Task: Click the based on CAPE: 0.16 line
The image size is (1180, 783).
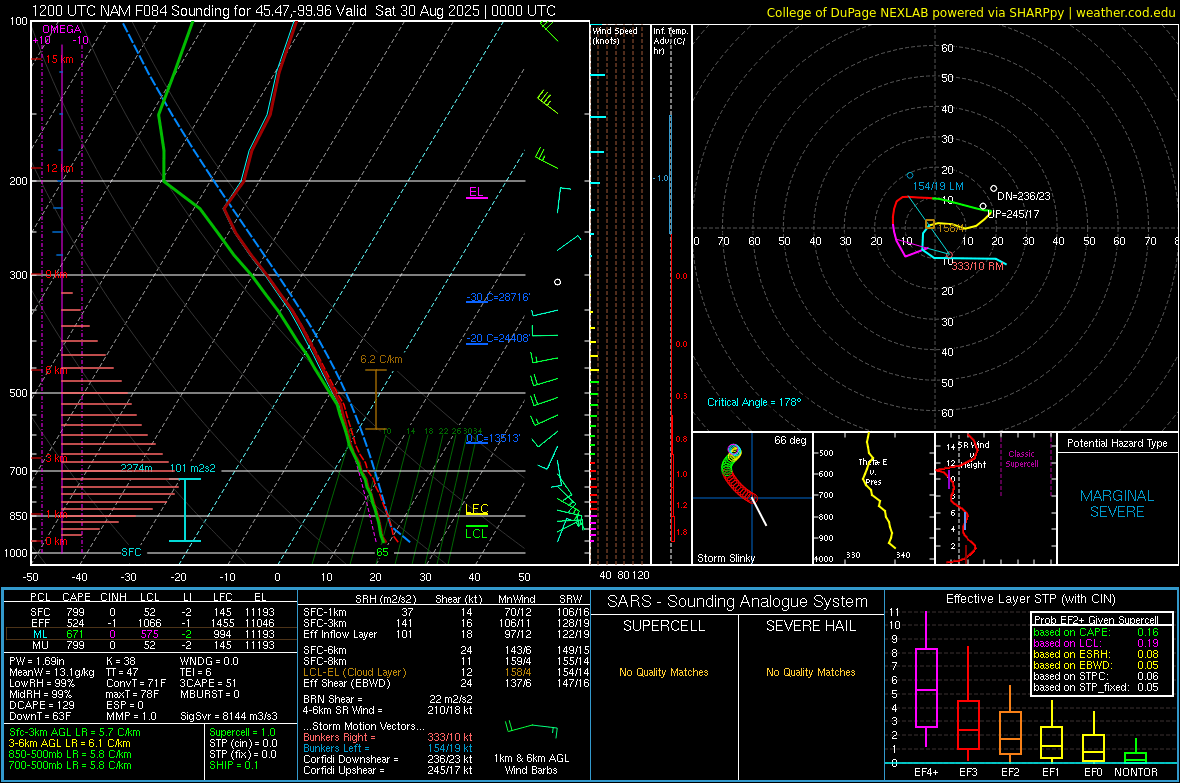Action: click(x=1096, y=632)
